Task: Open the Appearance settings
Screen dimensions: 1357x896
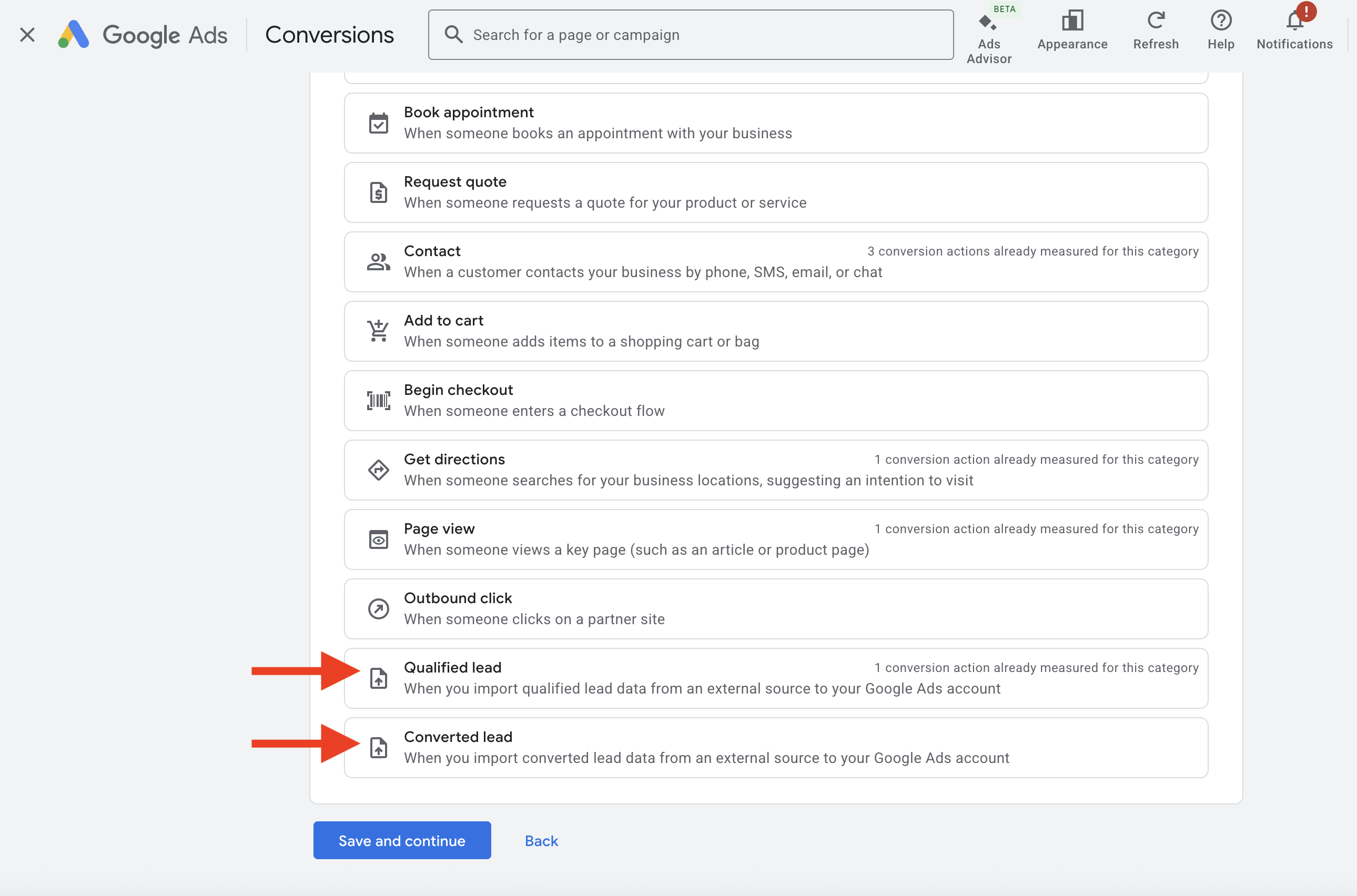Action: [1072, 32]
